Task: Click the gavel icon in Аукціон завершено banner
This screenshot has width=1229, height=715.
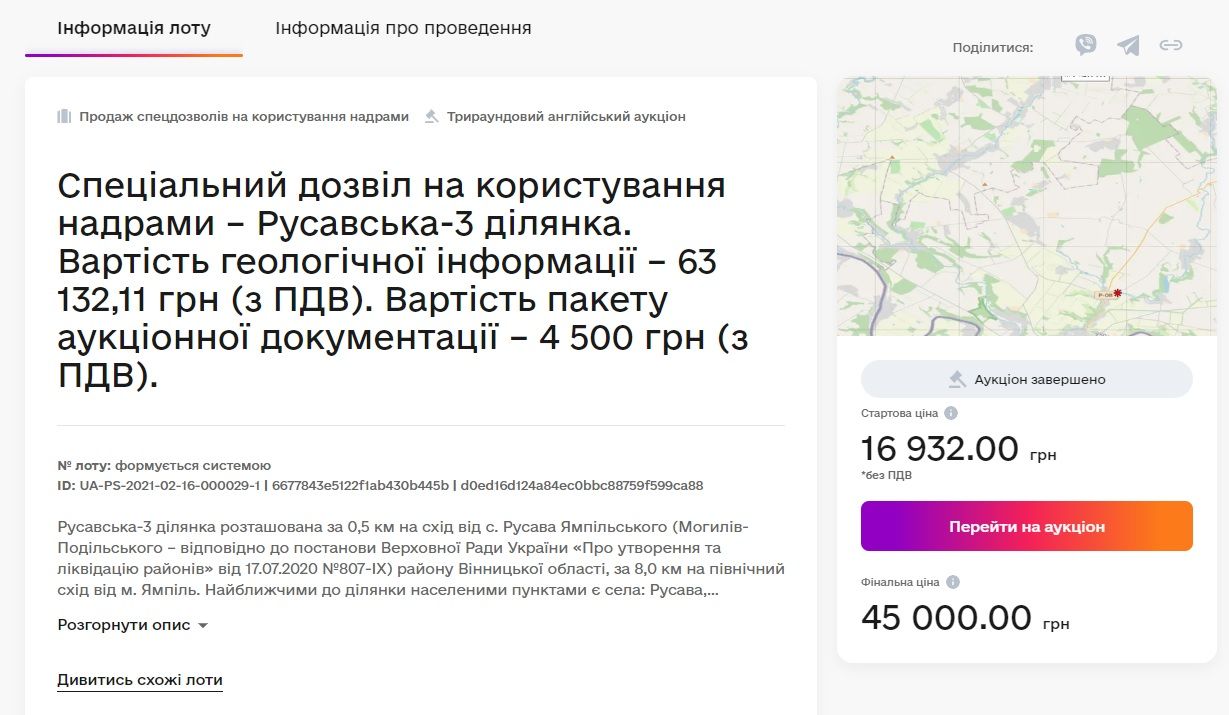Action: 959,379
